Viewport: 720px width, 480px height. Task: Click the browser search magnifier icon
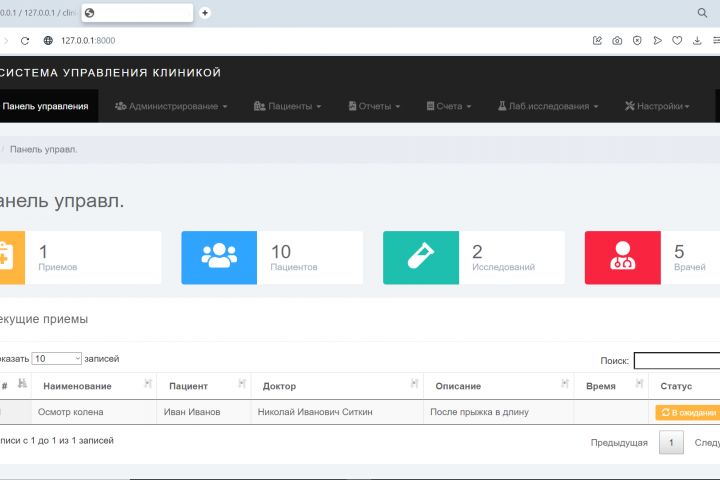tap(702, 13)
